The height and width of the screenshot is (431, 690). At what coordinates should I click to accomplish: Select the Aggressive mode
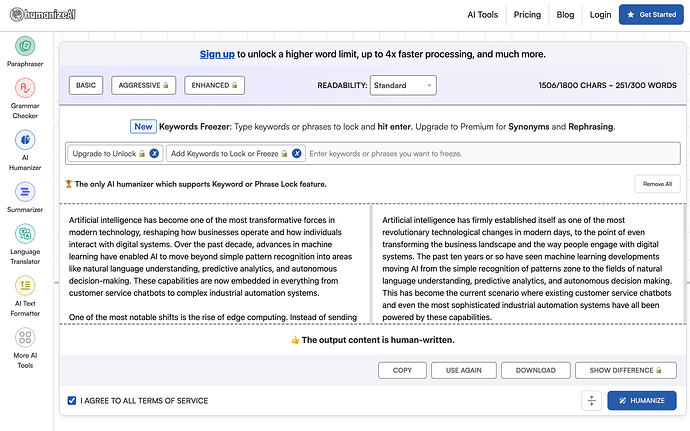143,85
